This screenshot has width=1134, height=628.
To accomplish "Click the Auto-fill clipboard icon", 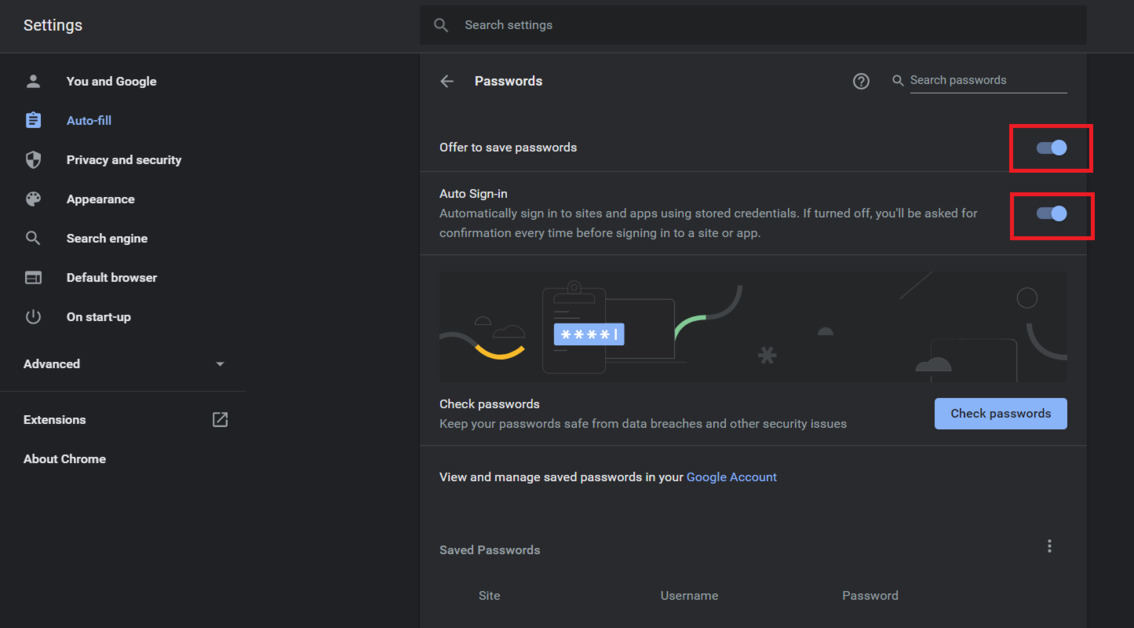I will [x=33, y=120].
